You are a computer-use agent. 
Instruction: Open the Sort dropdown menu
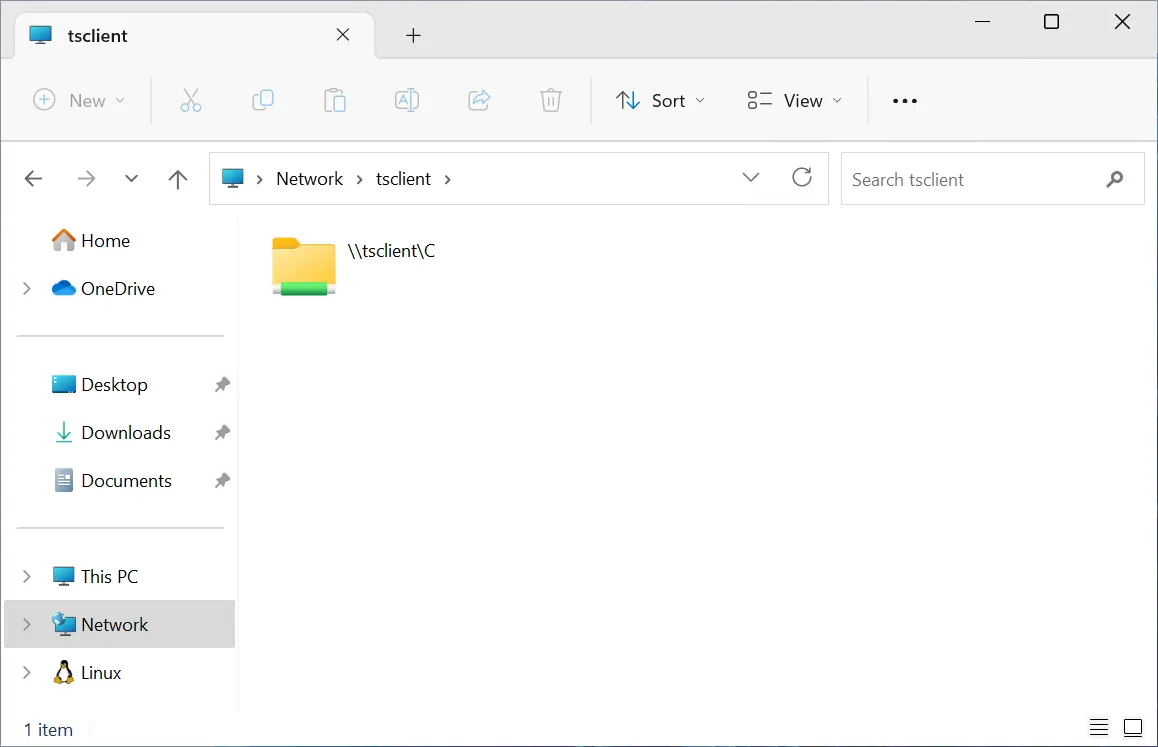click(661, 100)
